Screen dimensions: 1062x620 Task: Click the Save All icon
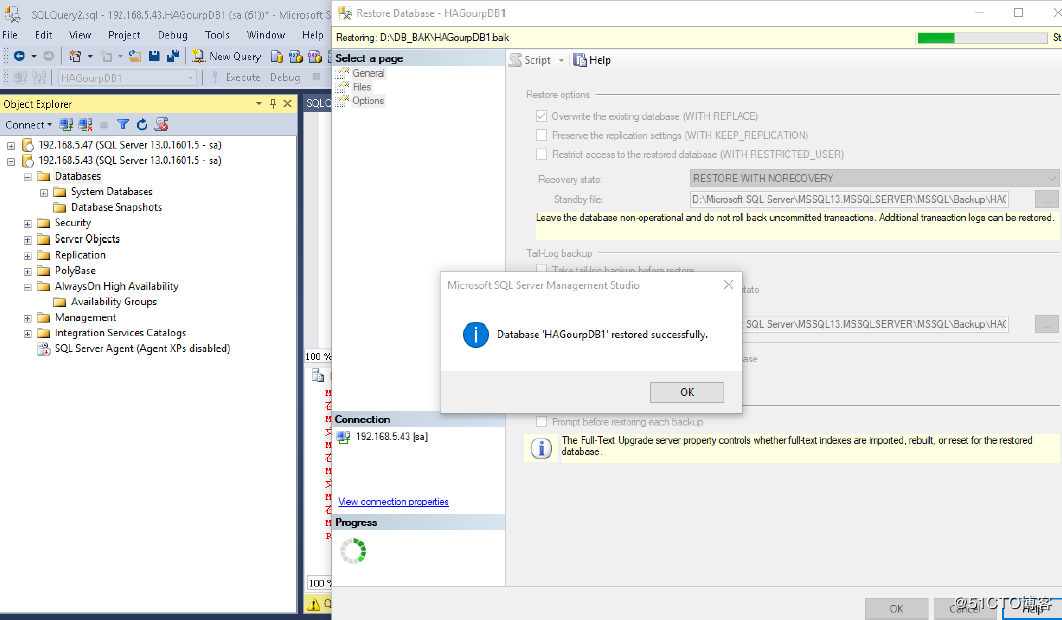(x=173, y=56)
